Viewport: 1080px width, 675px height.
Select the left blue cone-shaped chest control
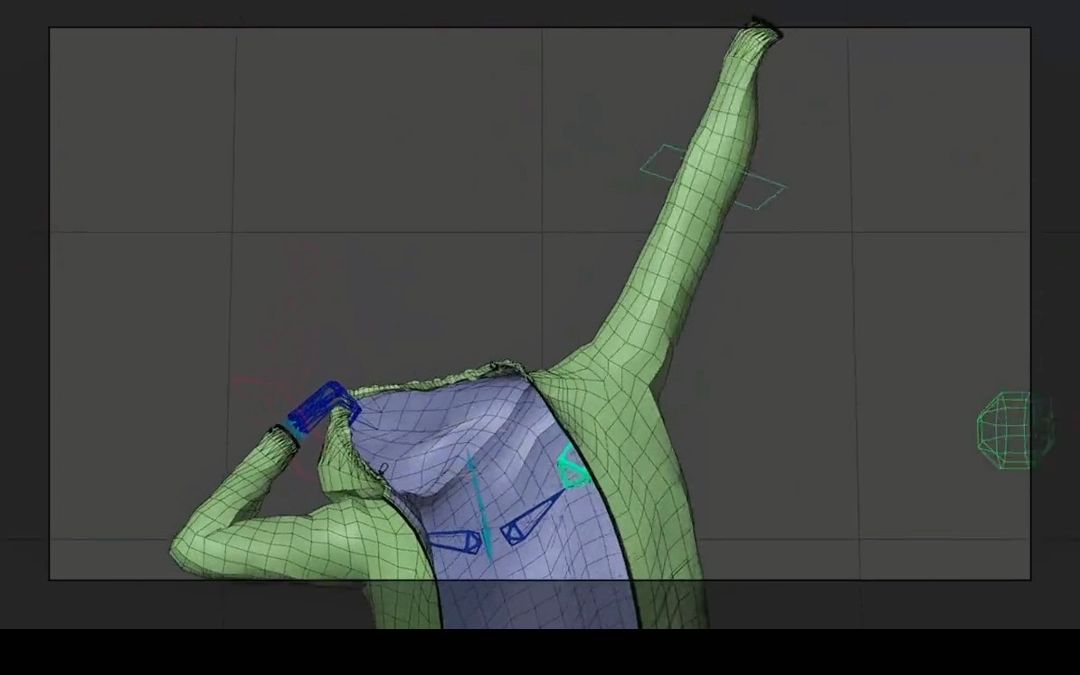click(x=455, y=542)
